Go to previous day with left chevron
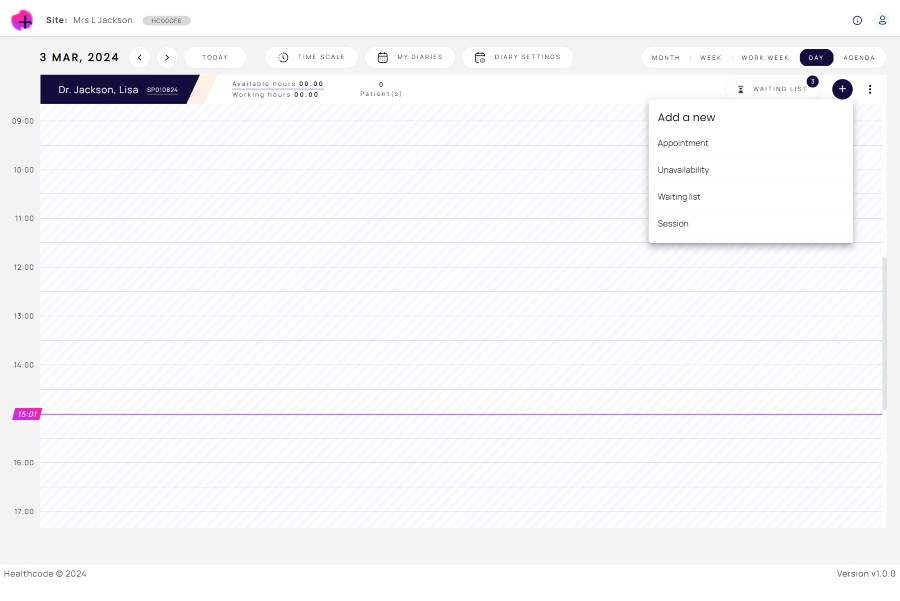Screen dimensions: 900x601 [x=140, y=57]
